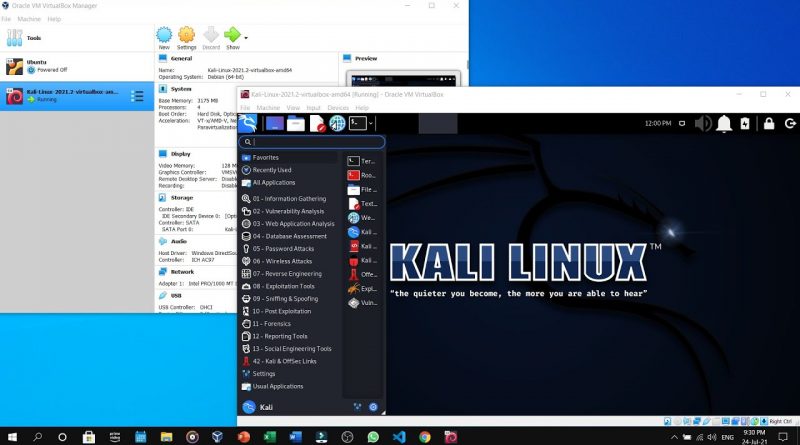Screen dimensions: 800x445
Task: Open notifications bell in Kali panel
Action: pos(724,123)
